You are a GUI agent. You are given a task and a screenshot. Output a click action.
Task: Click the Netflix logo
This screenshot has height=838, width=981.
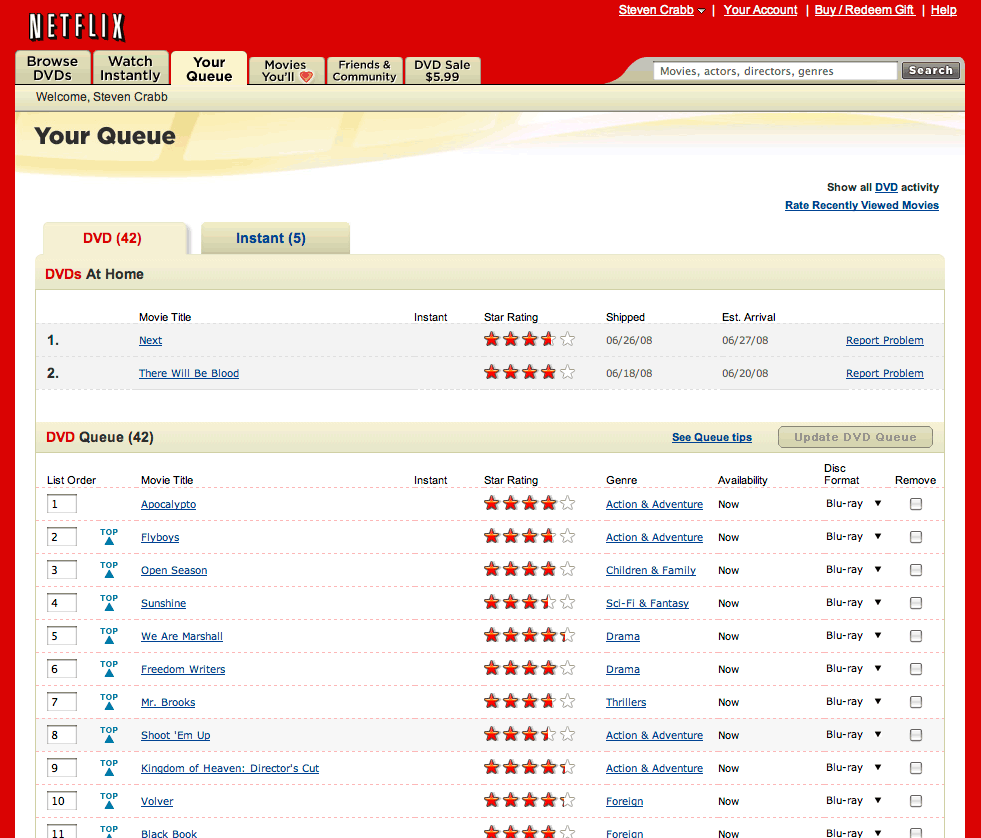coord(77,27)
